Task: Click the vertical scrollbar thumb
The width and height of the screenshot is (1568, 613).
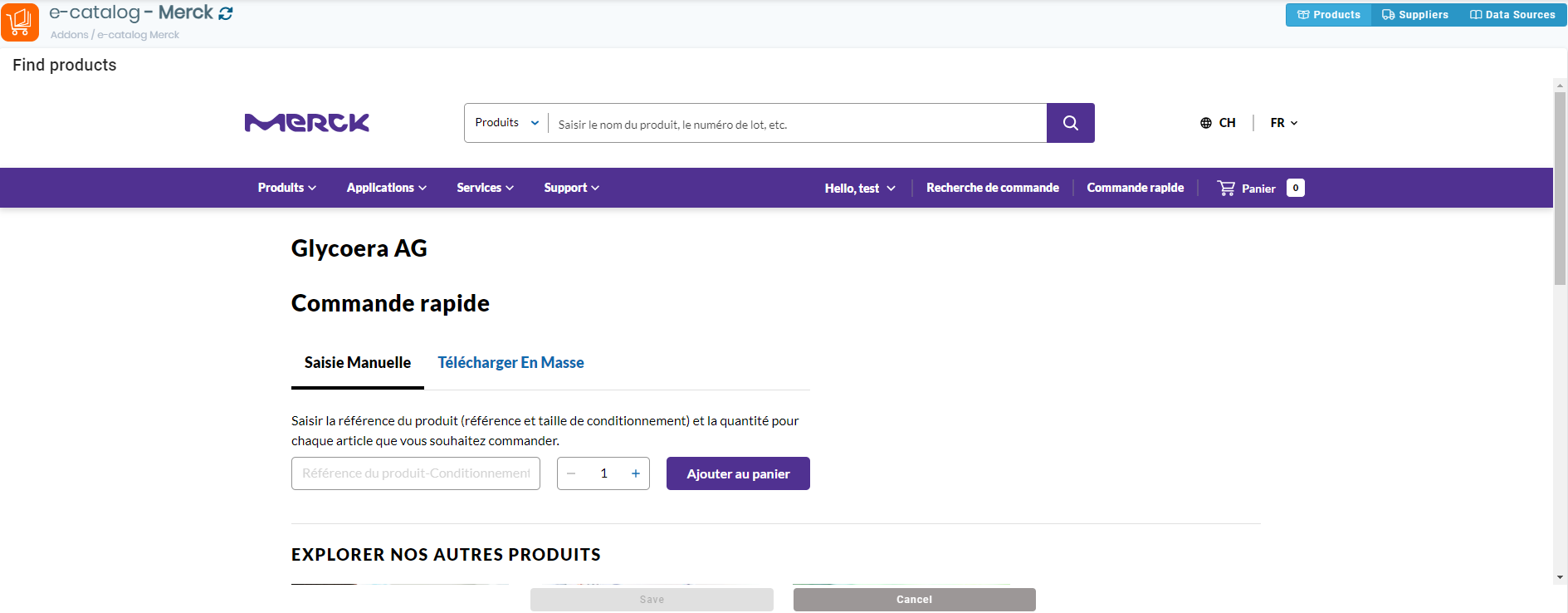Action: [x=1560, y=189]
